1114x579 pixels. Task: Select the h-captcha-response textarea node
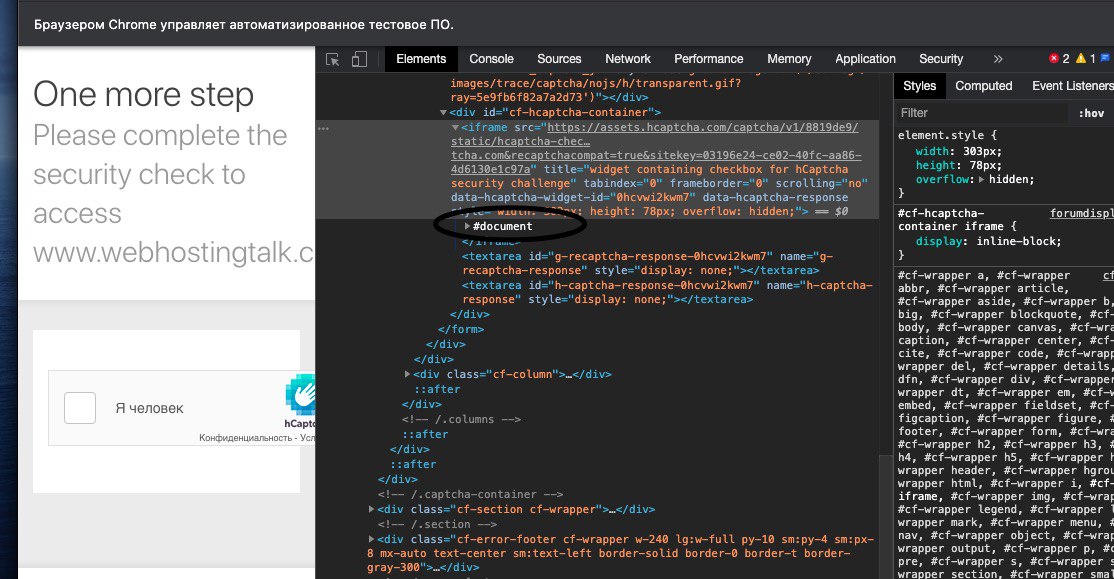(x=666, y=292)
